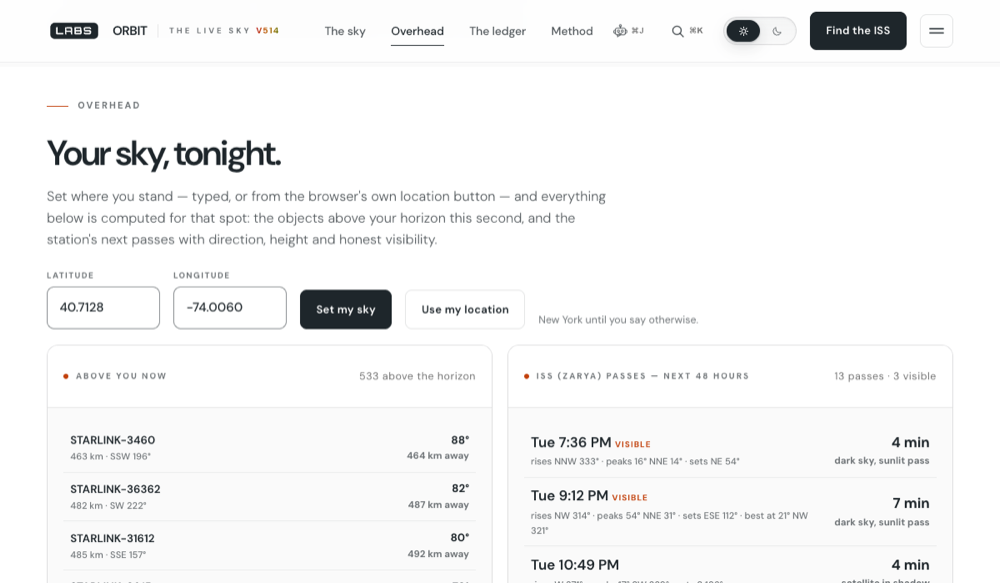
Task: Open the Method page
Action: (572, 31)
